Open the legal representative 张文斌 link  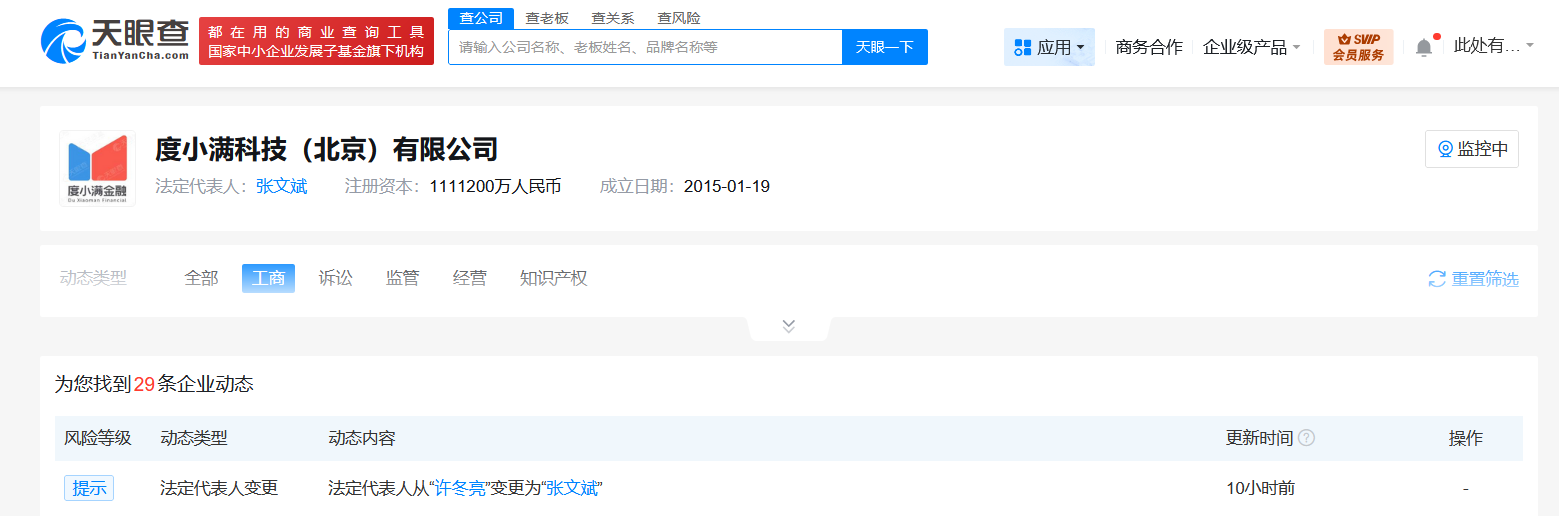(282, 186)
